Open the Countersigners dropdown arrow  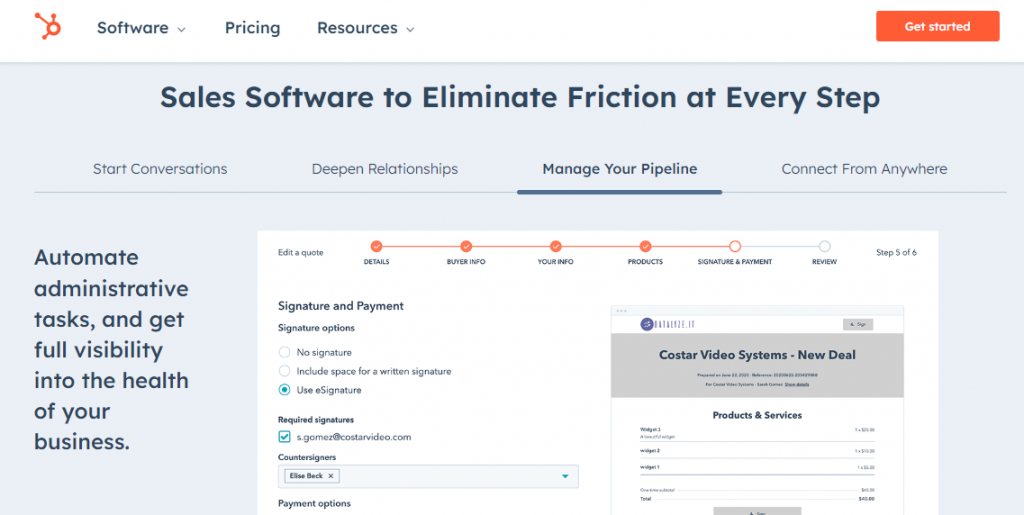coord(565,476)
